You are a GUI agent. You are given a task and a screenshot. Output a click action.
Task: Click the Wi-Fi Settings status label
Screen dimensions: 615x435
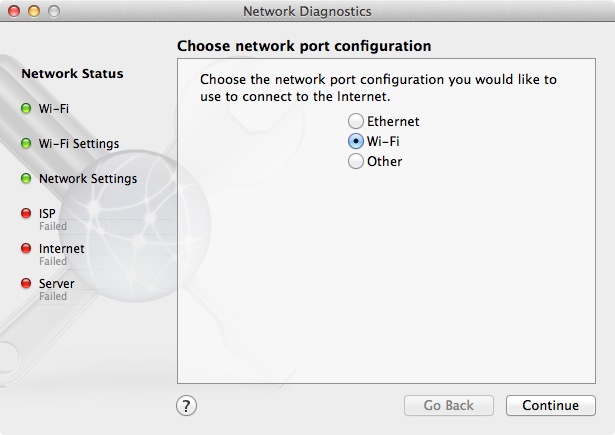click(78, 144)
